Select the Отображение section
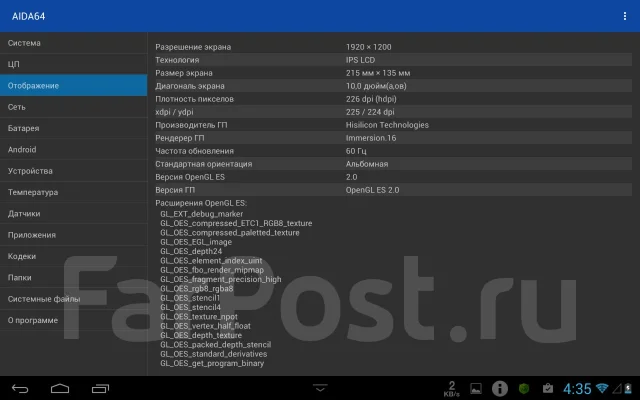Screen dimensions: 640x400 [73, 85]
